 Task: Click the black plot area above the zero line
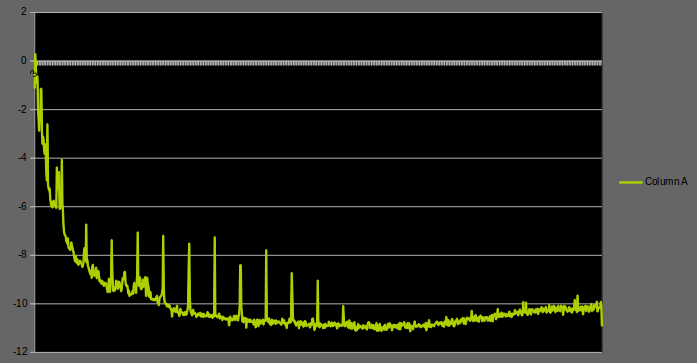pyautogui.click(x=318, y=36)
